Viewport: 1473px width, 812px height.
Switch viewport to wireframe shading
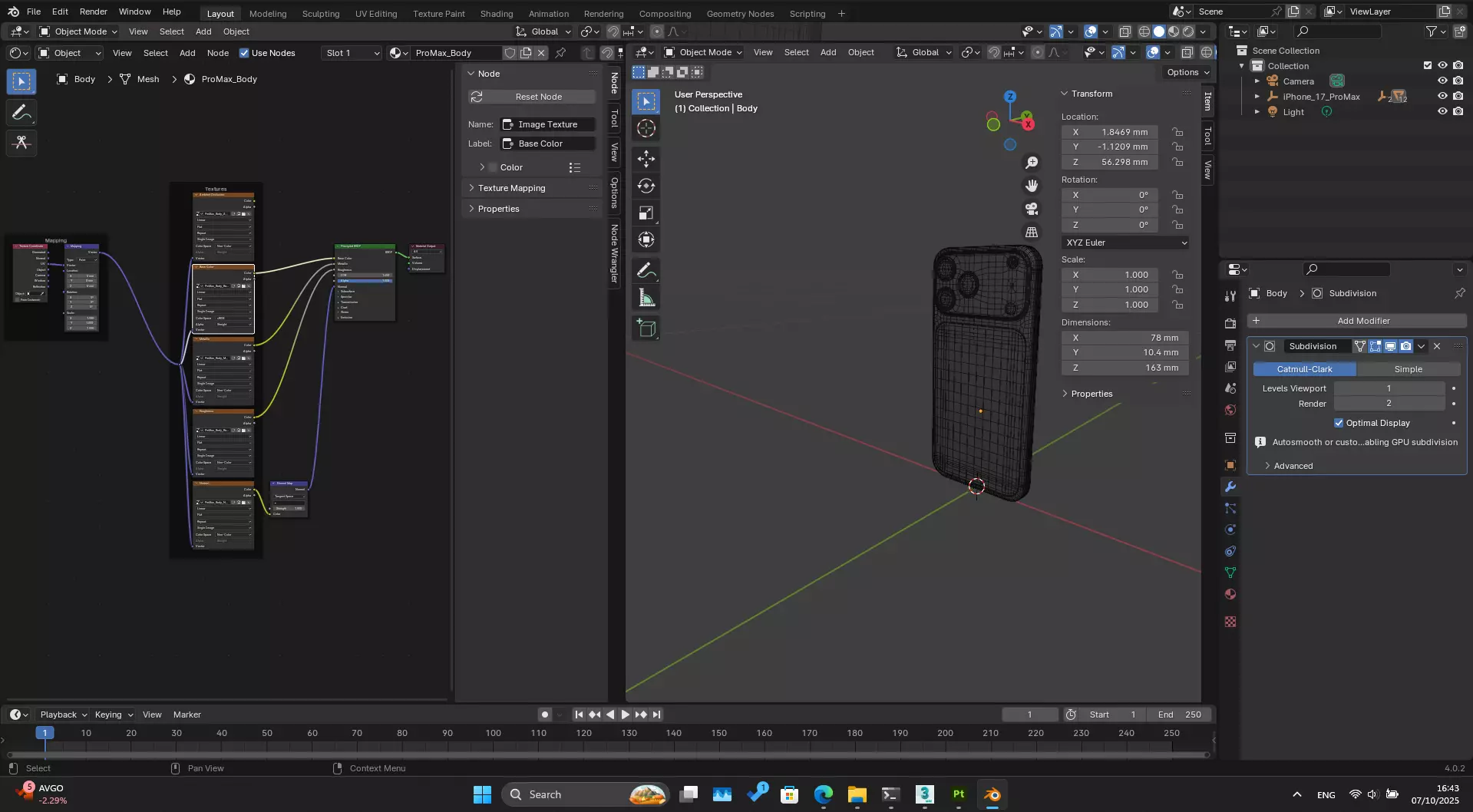pyautogui.click(x=1144, y=31)
